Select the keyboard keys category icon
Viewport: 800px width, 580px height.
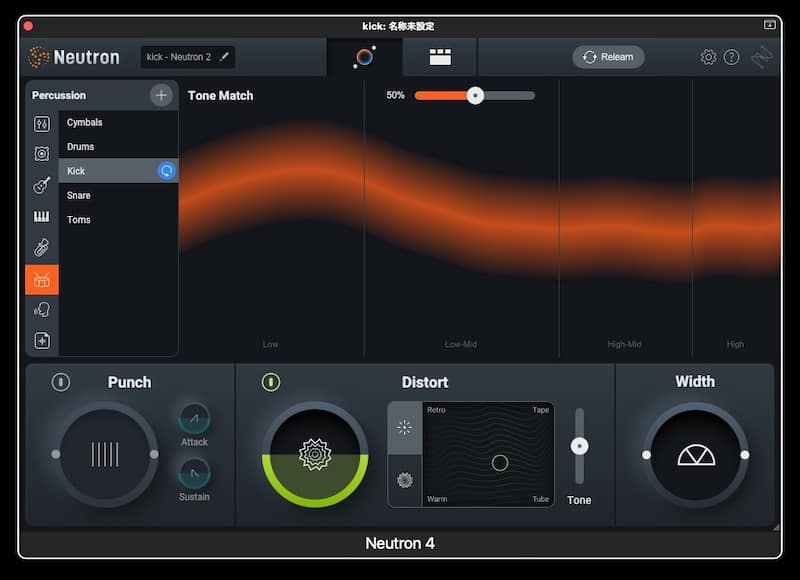click(x=42, y=217)
